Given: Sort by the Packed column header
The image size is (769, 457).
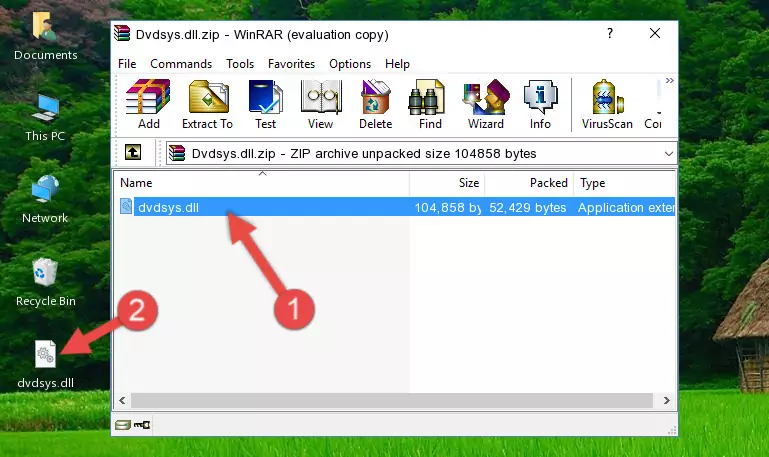Looking at the screenshot, I should pos(529,183).
